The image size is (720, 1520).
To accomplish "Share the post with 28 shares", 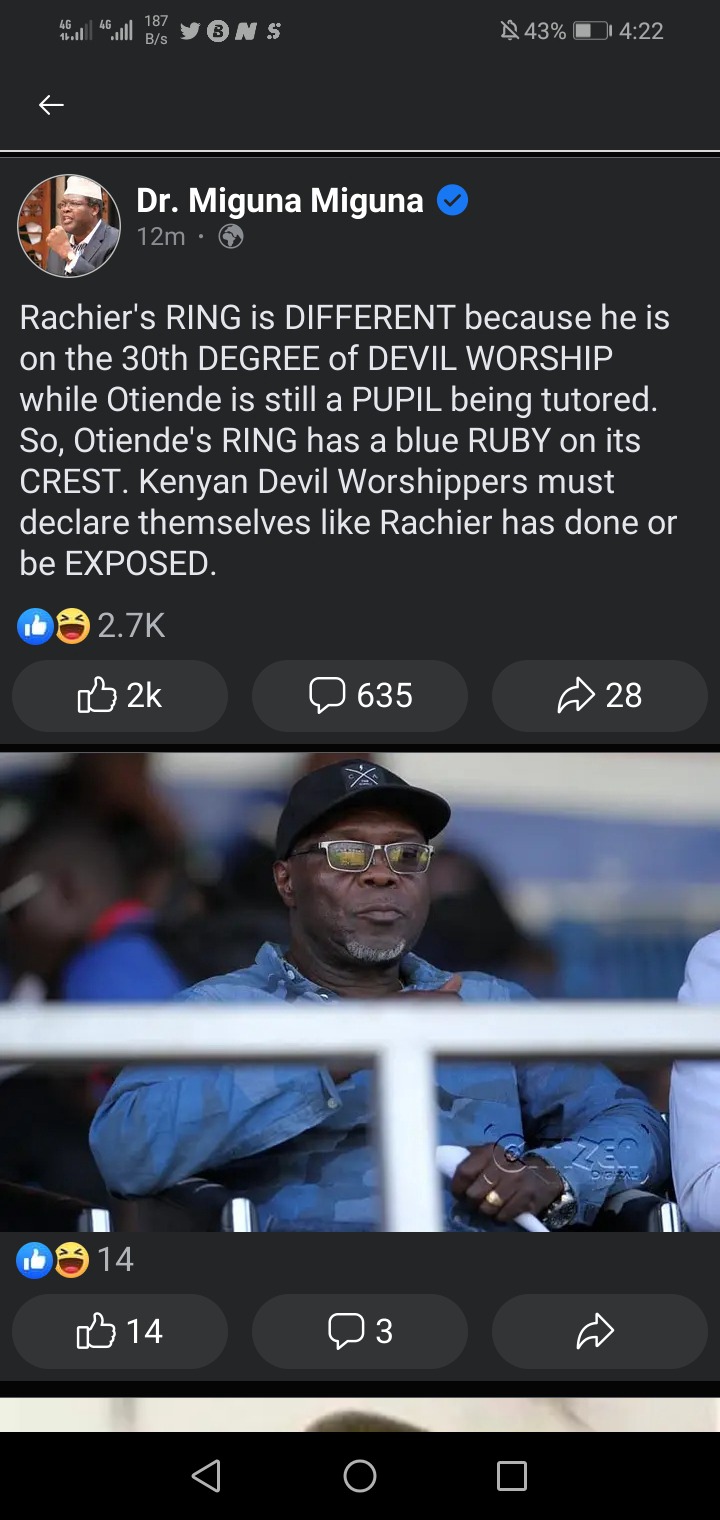I will coord(600,695).
